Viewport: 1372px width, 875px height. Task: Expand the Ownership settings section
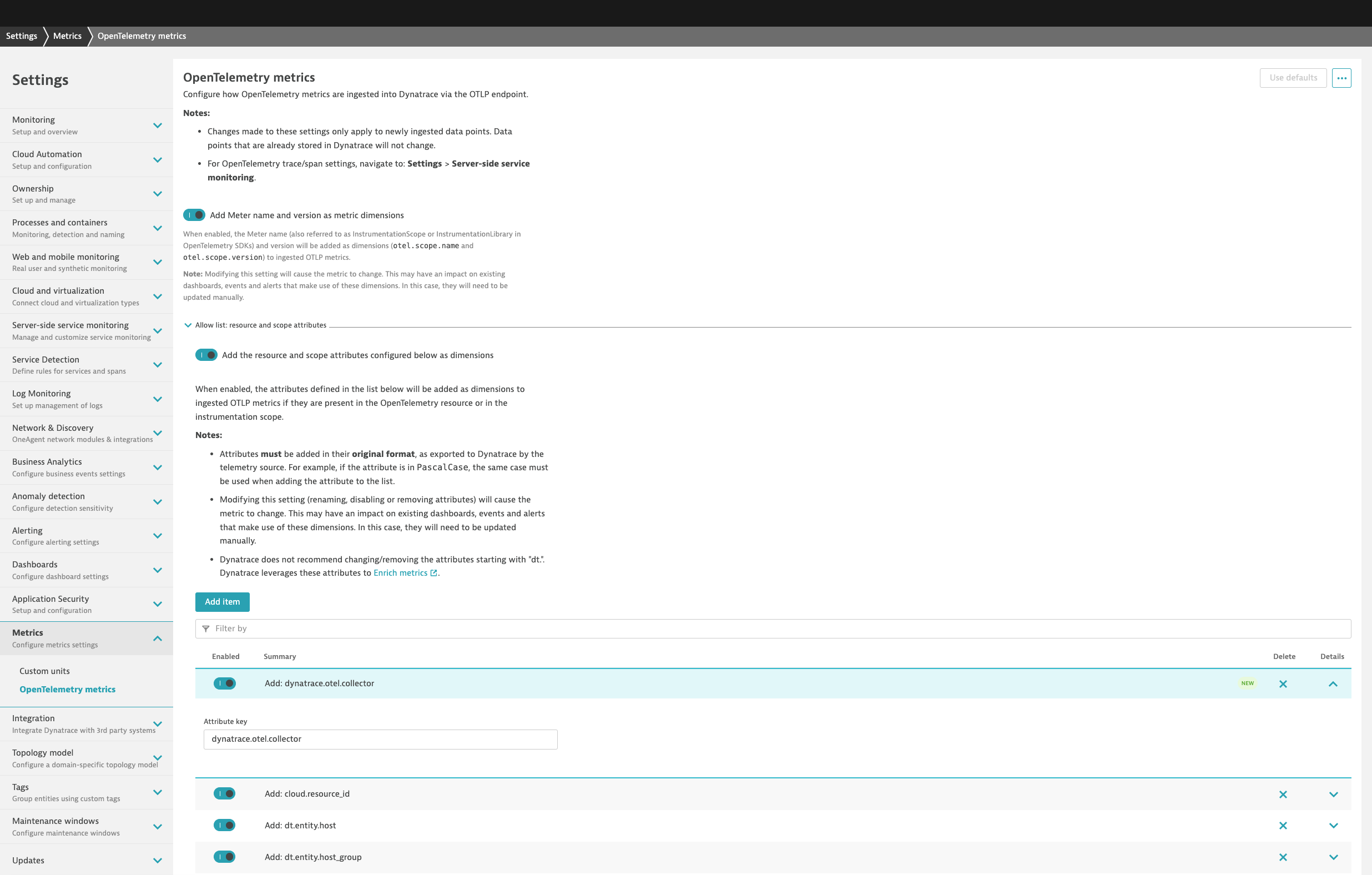point(158,194)
